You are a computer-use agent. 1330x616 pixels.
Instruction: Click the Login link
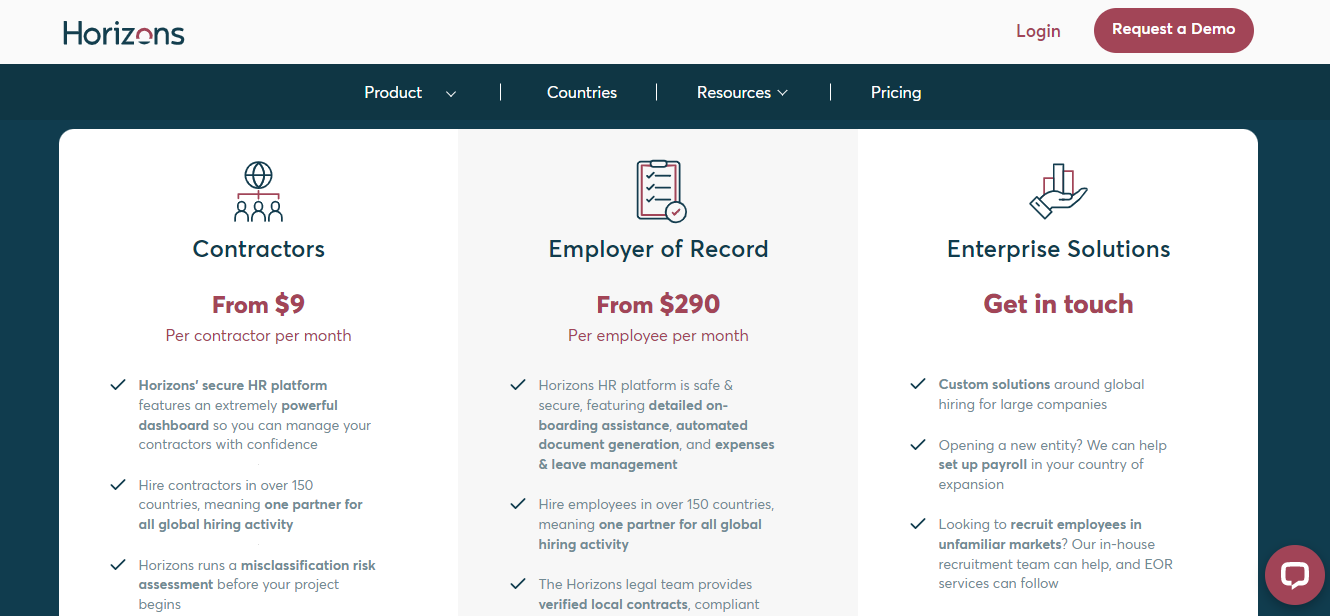1038,31
